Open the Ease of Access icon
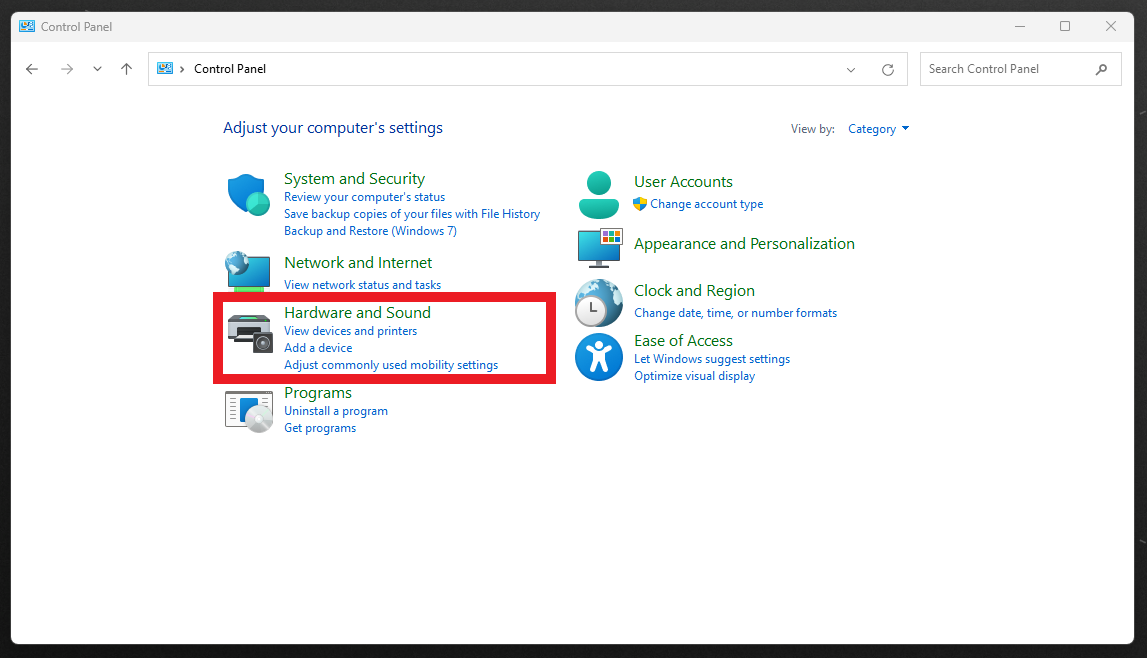1147x658 pixels. tap(598, 357)
